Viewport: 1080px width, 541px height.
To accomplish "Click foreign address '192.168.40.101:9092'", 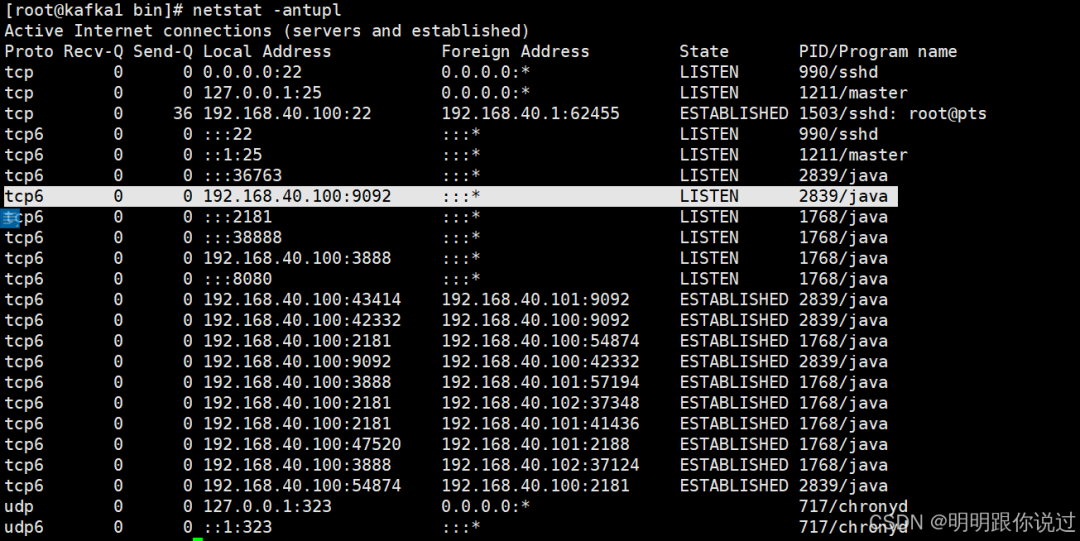I will coord(535,300).
